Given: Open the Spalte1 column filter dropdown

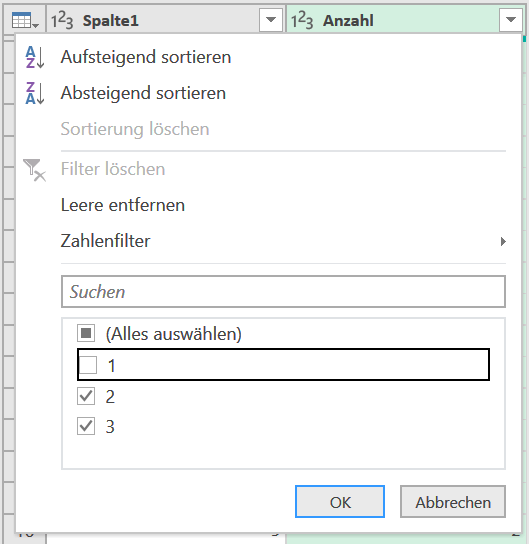Looking at the screenshot, I should click(271, 20).
